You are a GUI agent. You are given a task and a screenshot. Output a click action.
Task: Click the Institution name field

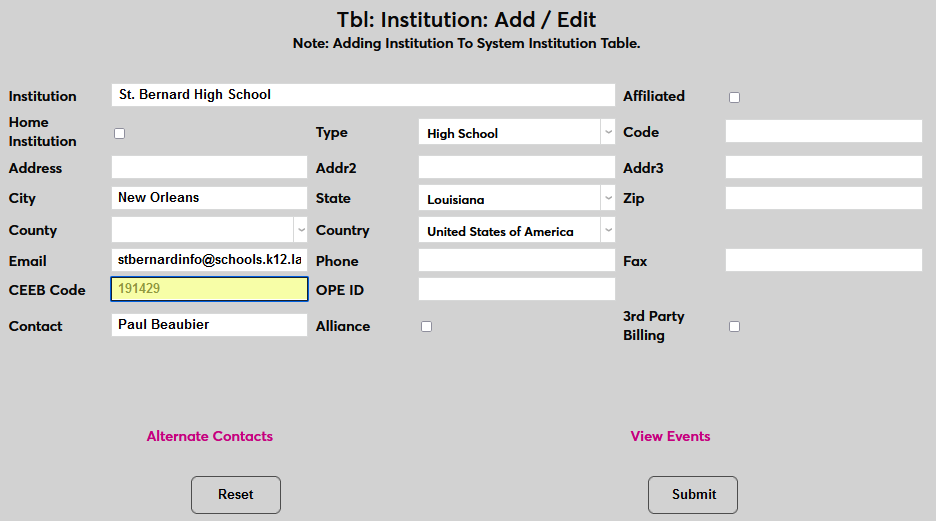(x=363, y=95)
